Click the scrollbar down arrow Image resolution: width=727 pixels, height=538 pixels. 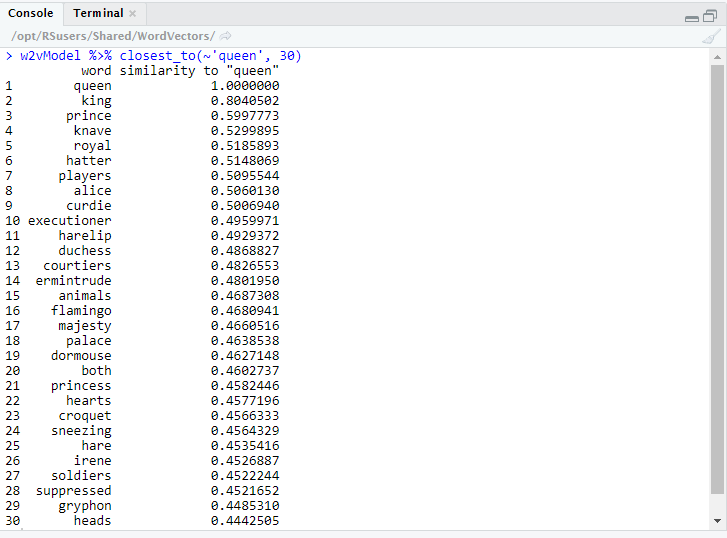[716, 521]
